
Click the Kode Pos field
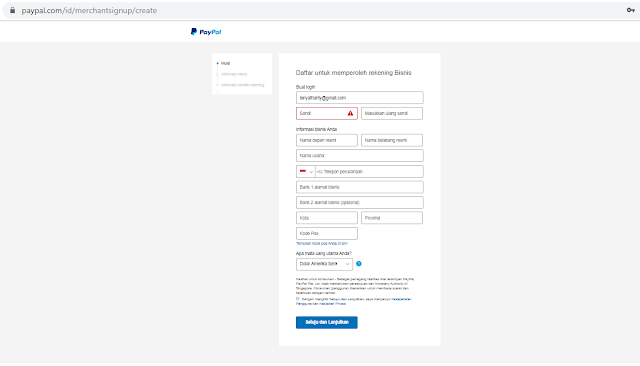pos(327,233)
